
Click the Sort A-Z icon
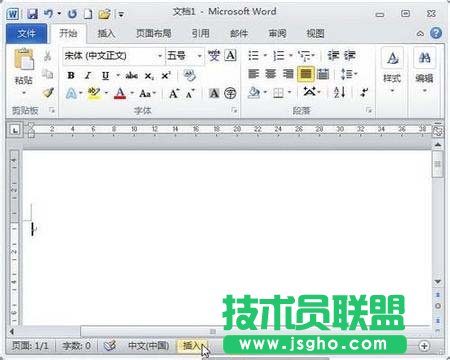pos(339,92)
